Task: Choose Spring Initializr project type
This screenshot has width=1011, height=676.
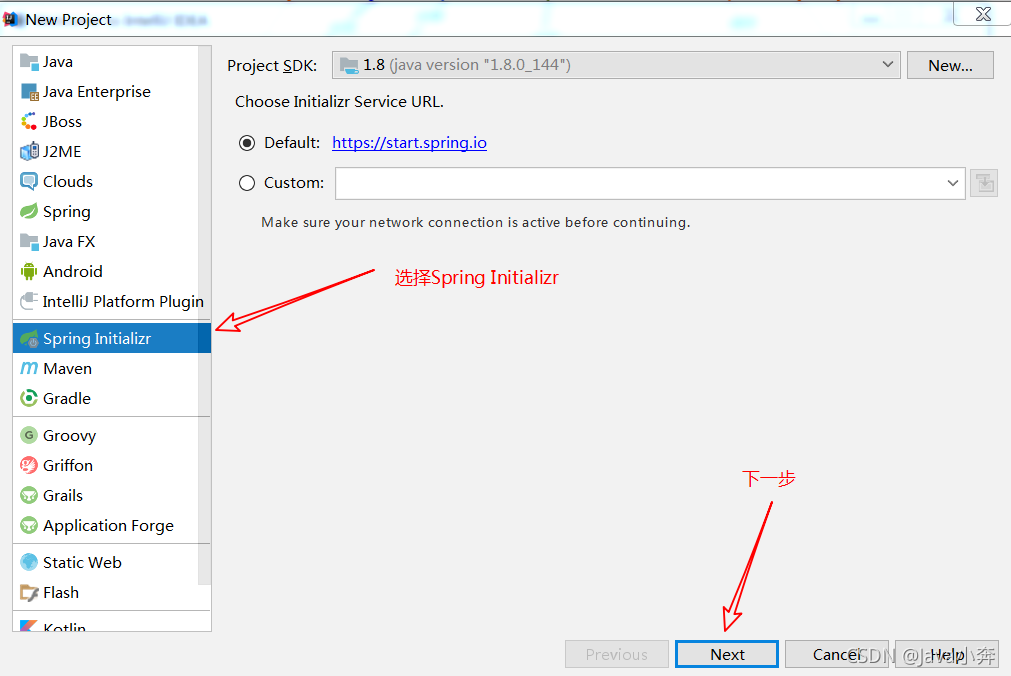Action: (x=112, y=339)
